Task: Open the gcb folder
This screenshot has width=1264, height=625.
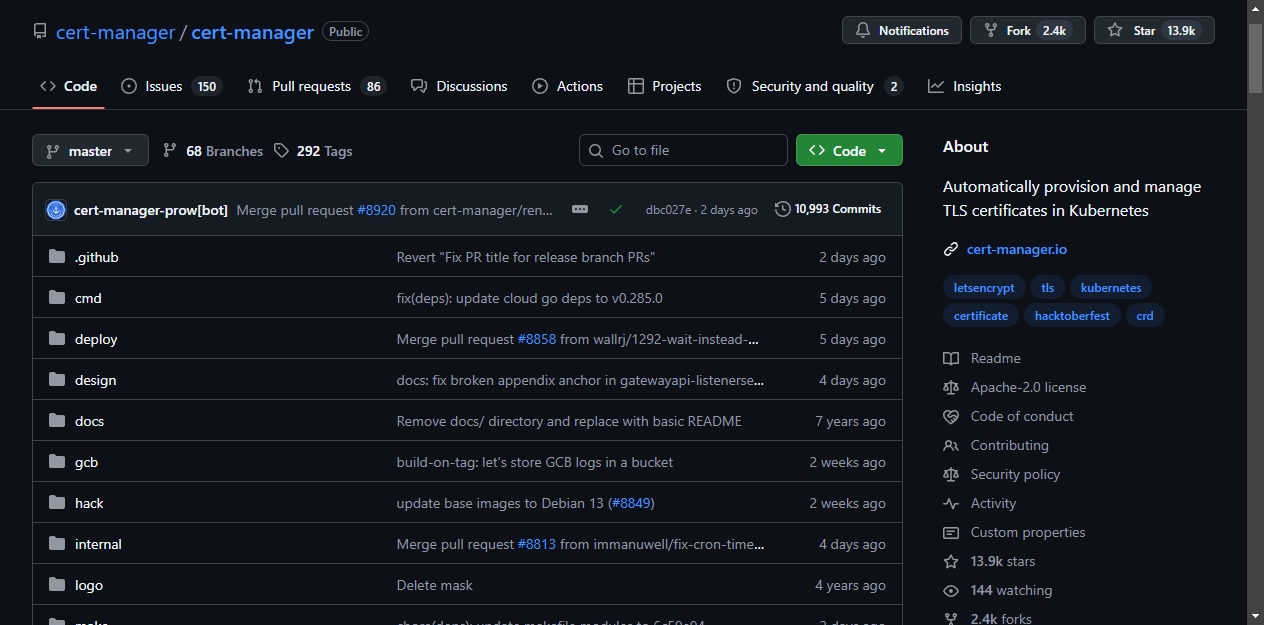Action: coord(86,462)
